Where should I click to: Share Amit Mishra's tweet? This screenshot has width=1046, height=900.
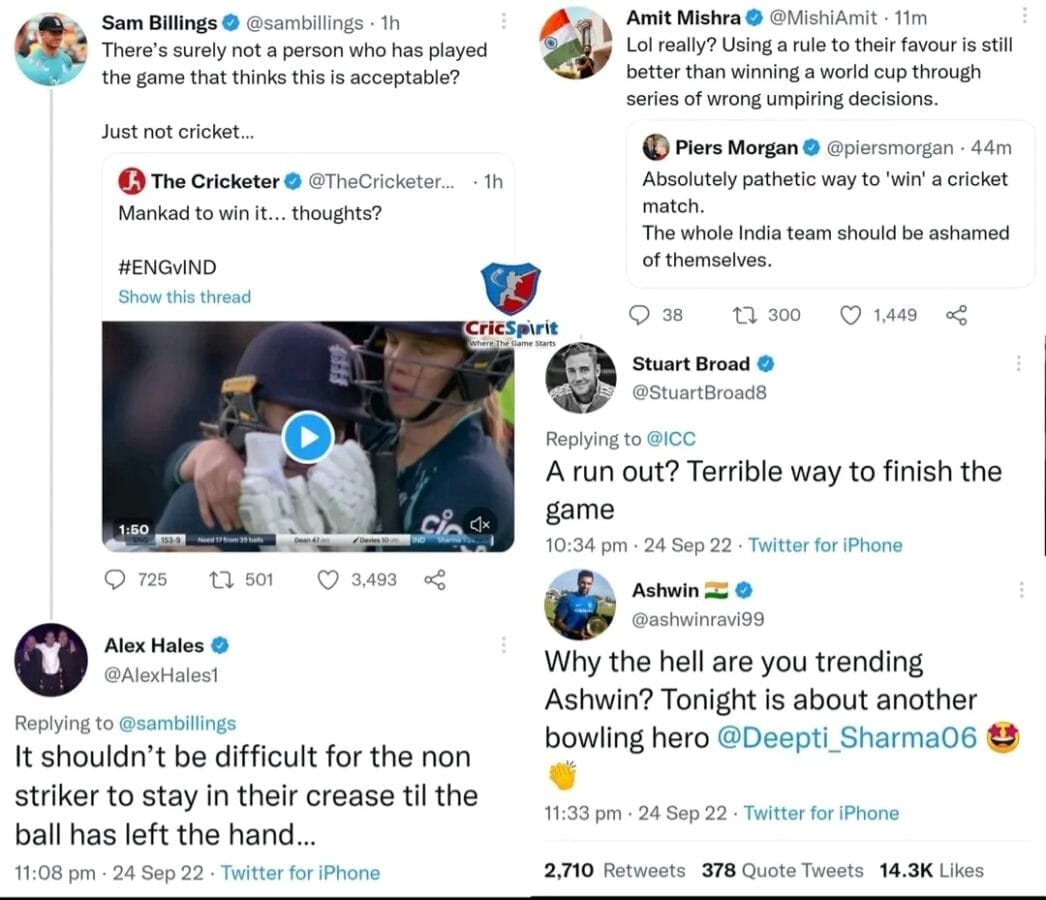tap(957, 315)
